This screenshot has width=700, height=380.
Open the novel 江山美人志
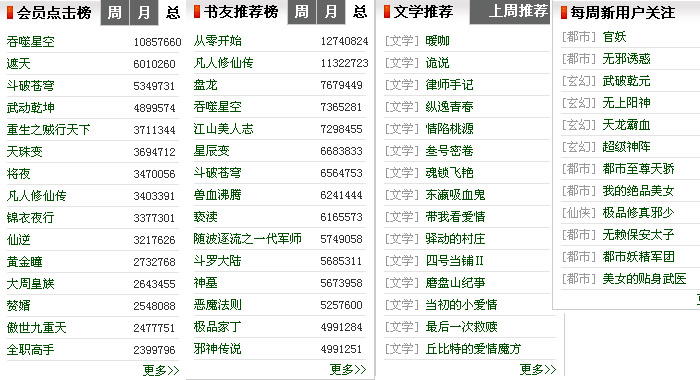224,129
